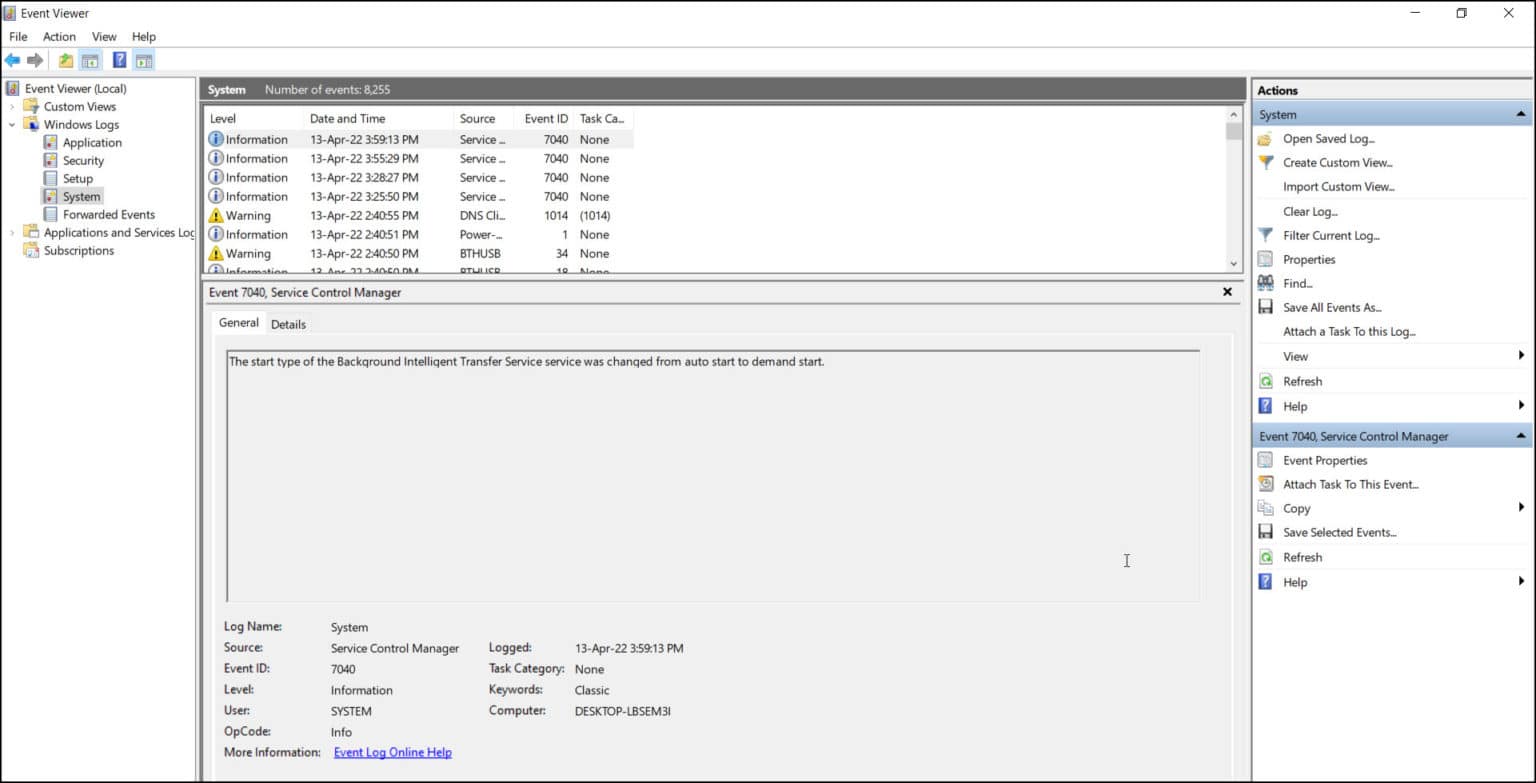The image size is (1536, 783).
Task: Toggle the Show/Hide console tree toolbar button
Action: tap(90, 59)
